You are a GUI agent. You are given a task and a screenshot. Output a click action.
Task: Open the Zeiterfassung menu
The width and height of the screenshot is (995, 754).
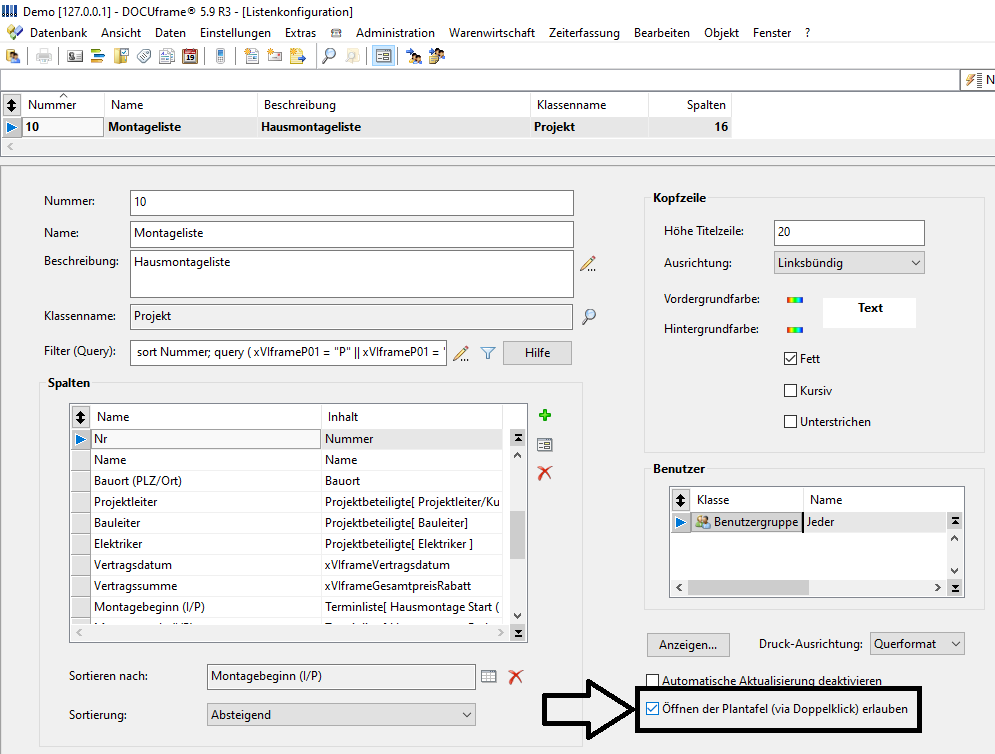[x=584, y=33]
